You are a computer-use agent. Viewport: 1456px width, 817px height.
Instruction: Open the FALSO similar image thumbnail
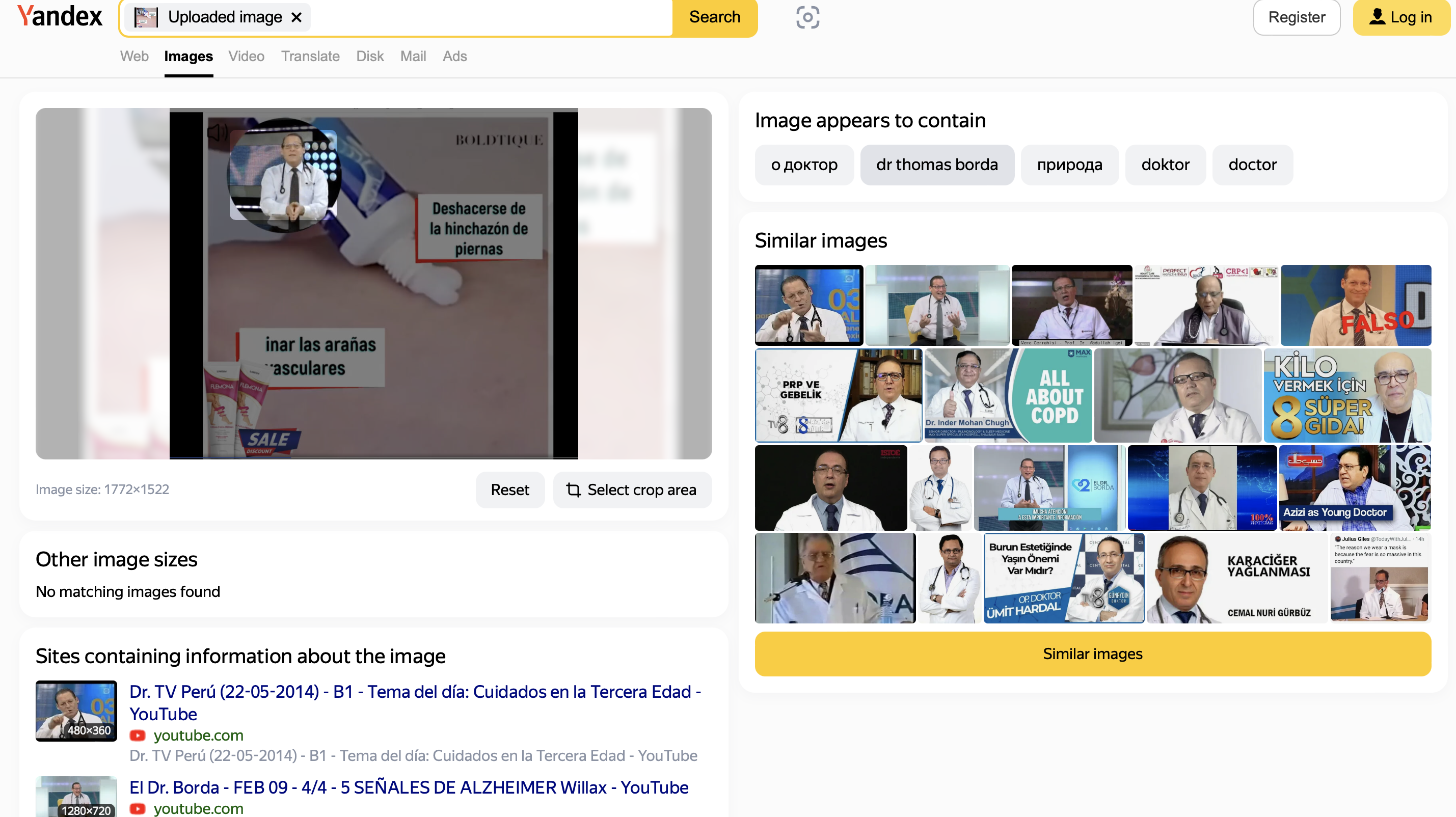pos(1356,305)
